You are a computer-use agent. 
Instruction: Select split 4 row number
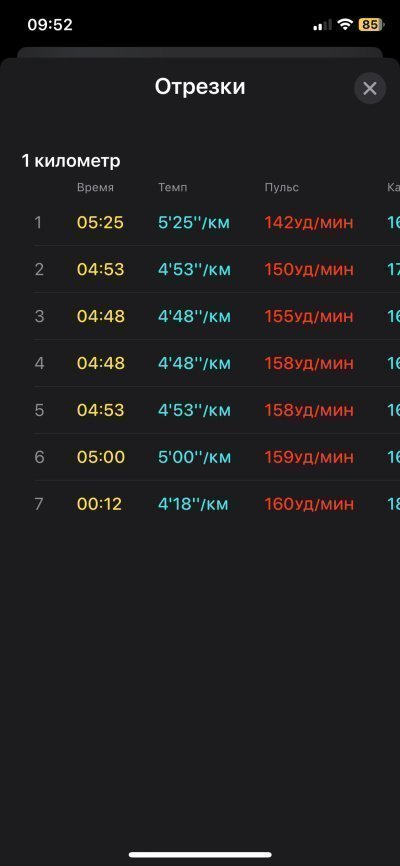point(39,364)
